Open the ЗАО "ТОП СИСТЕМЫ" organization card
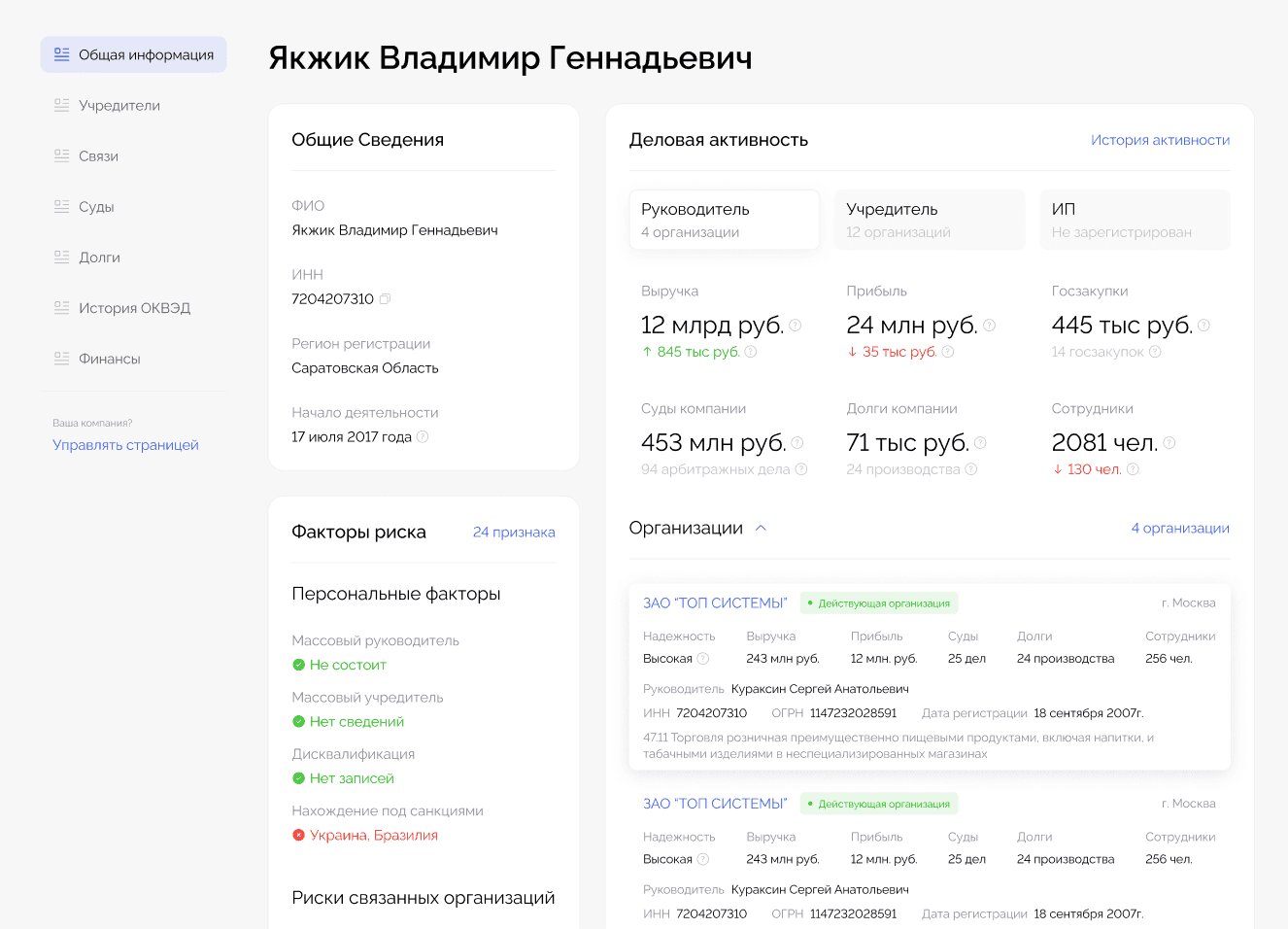Screen dimensions: 1288x929 [715, 602]
